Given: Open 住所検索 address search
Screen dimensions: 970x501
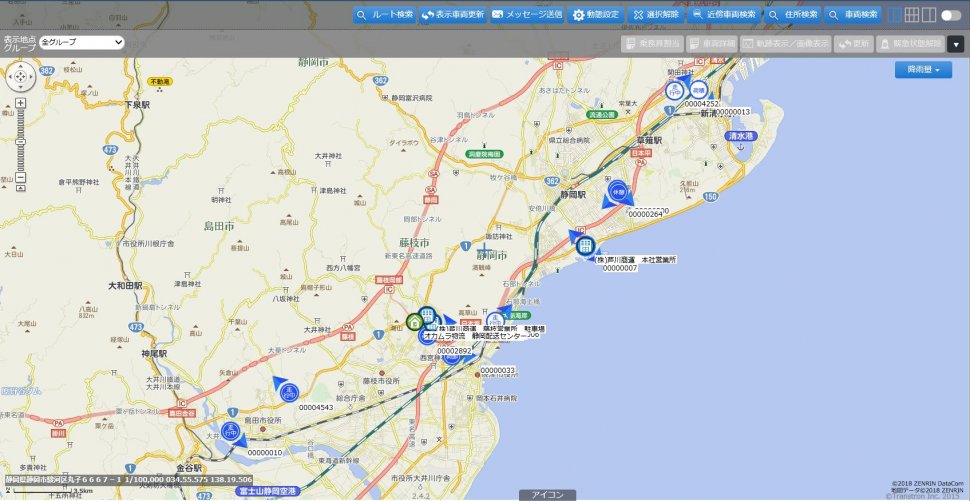Looking at the screenshot, I should pos(794,15).
